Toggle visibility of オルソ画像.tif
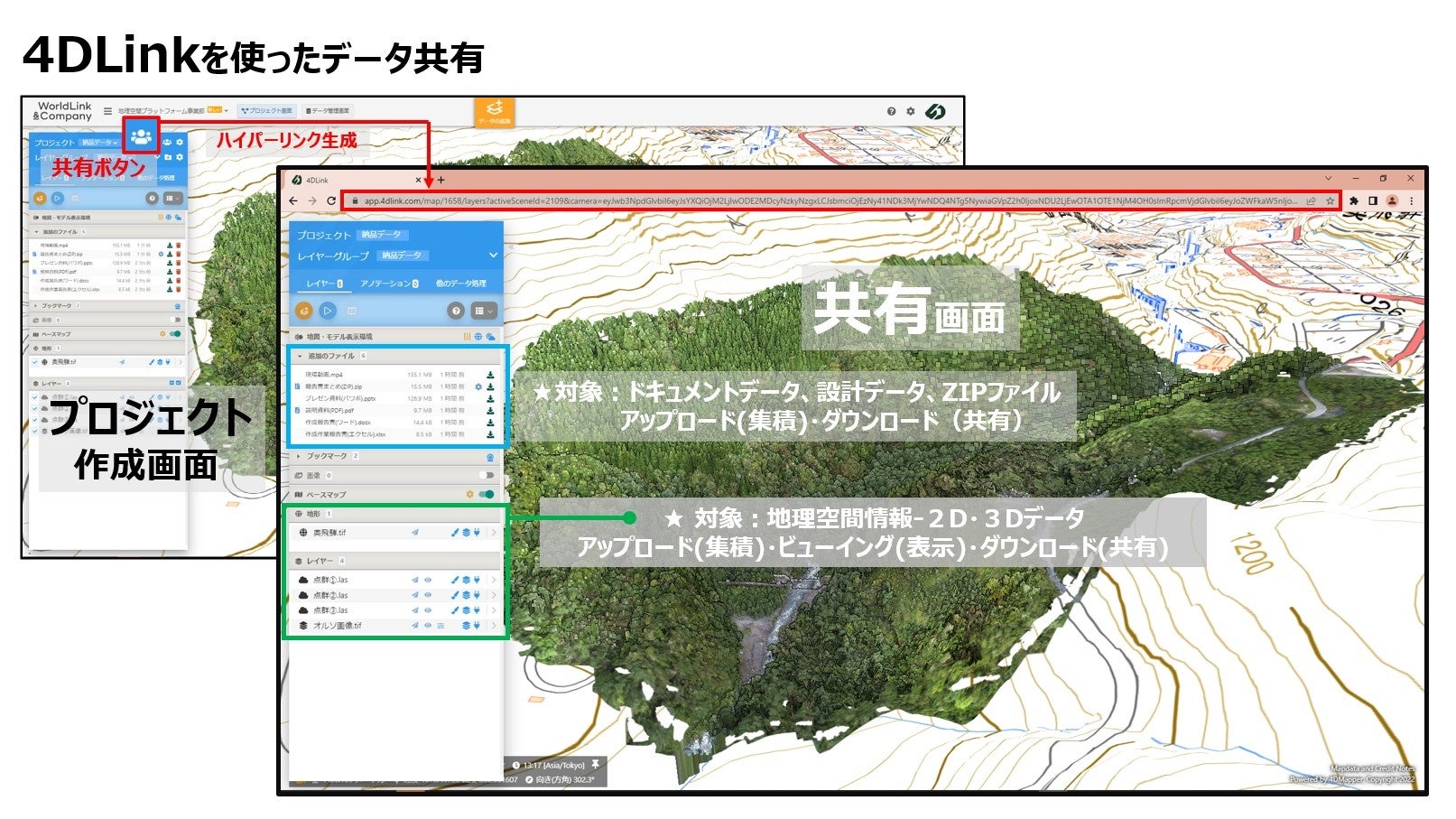This screenshot has height=819, width=1456. (x=428, y=625)
